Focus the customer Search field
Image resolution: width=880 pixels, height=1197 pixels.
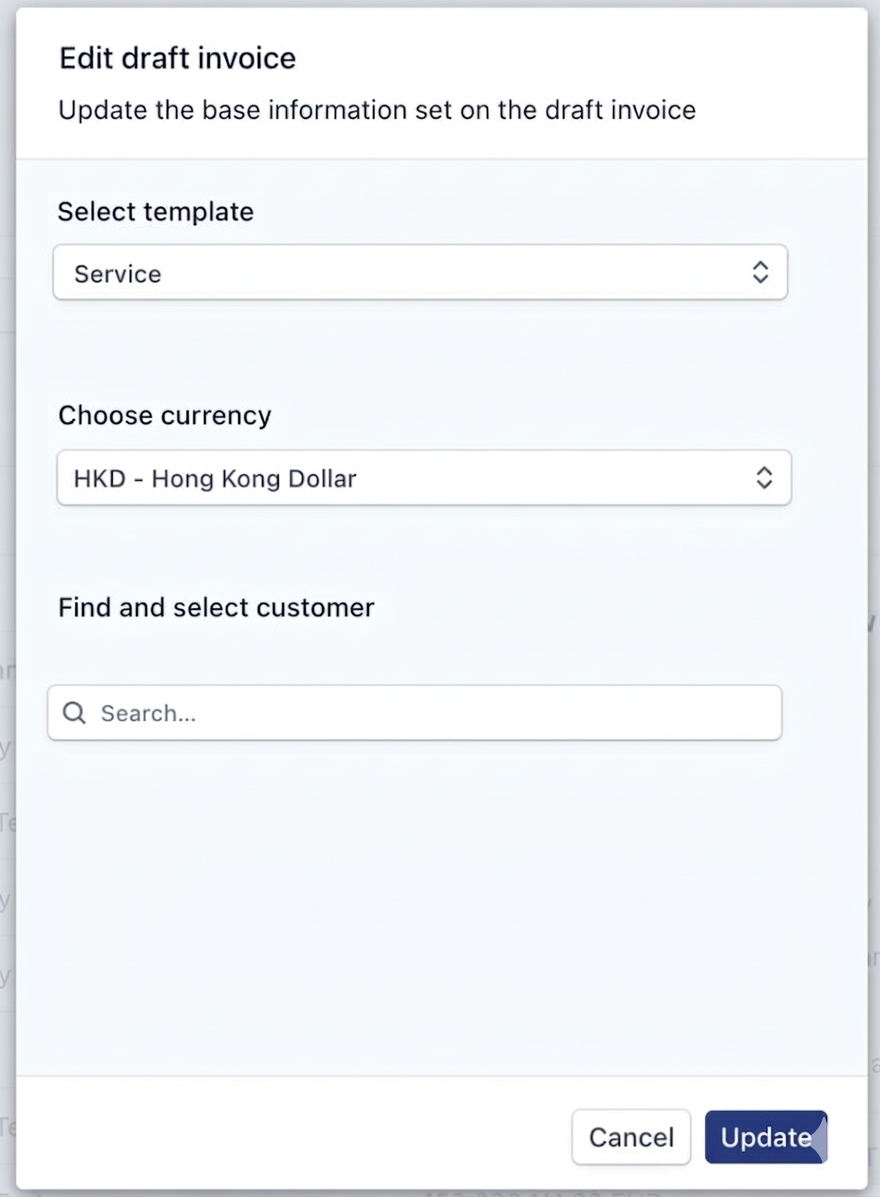click(430, 713)
